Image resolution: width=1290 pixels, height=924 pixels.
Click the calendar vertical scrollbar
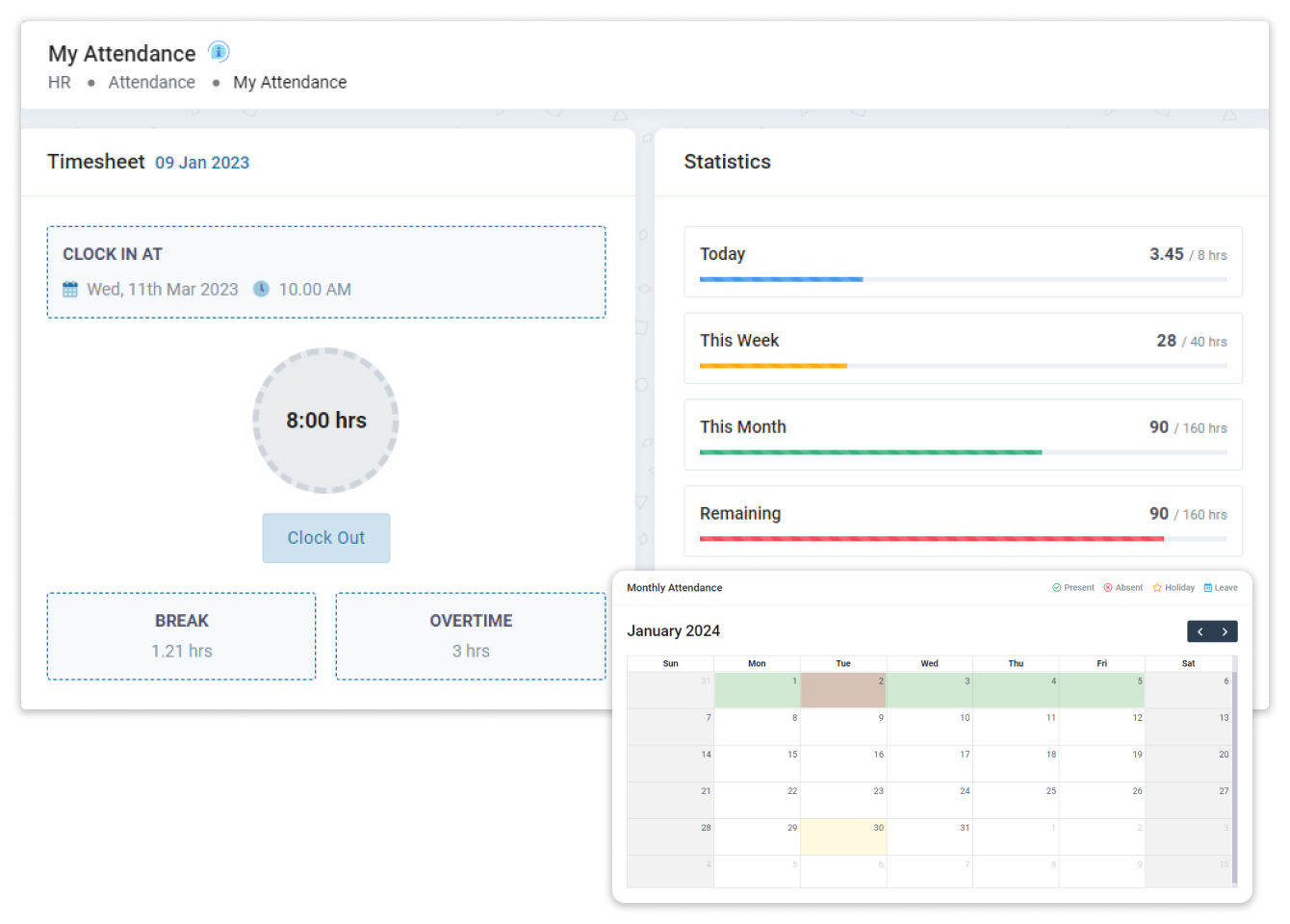(x=1234, y=770)
